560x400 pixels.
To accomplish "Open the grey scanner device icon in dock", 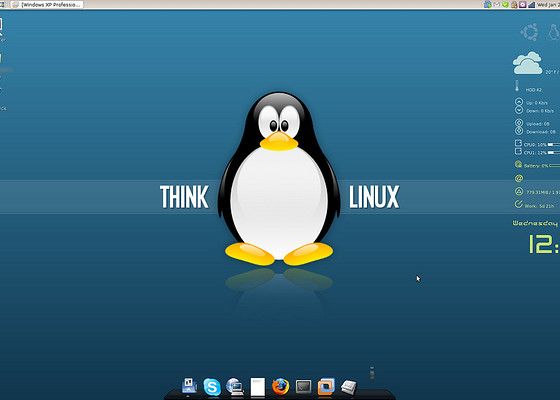I will 349,387.
